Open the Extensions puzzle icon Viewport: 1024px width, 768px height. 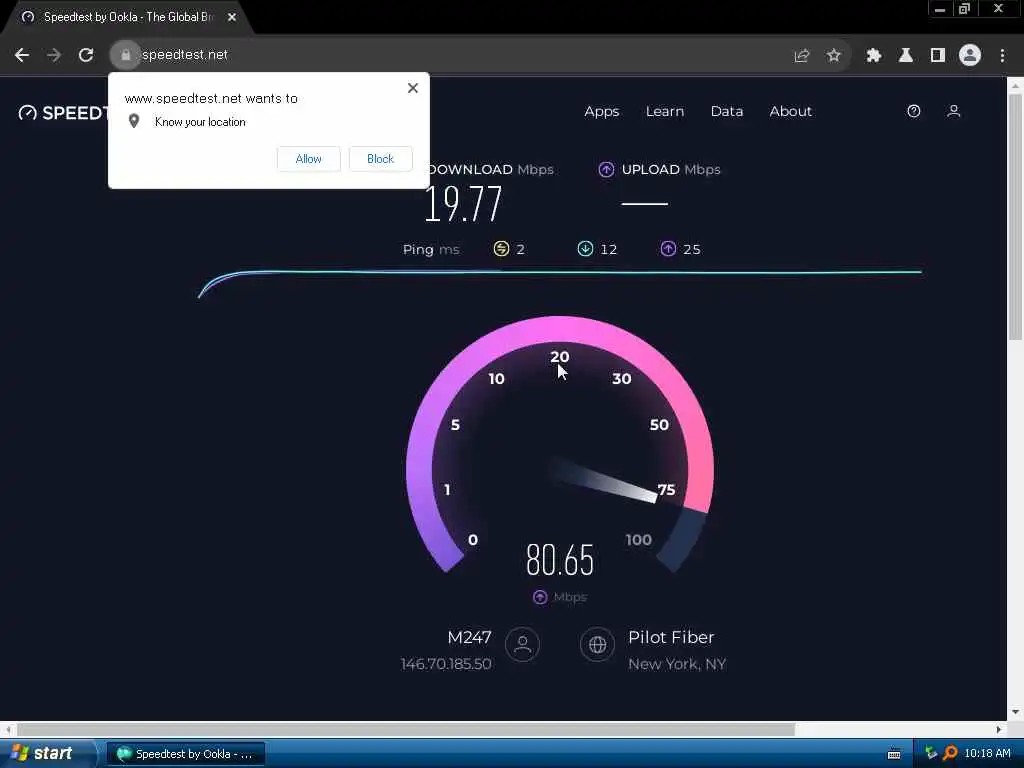click(873, 56)
